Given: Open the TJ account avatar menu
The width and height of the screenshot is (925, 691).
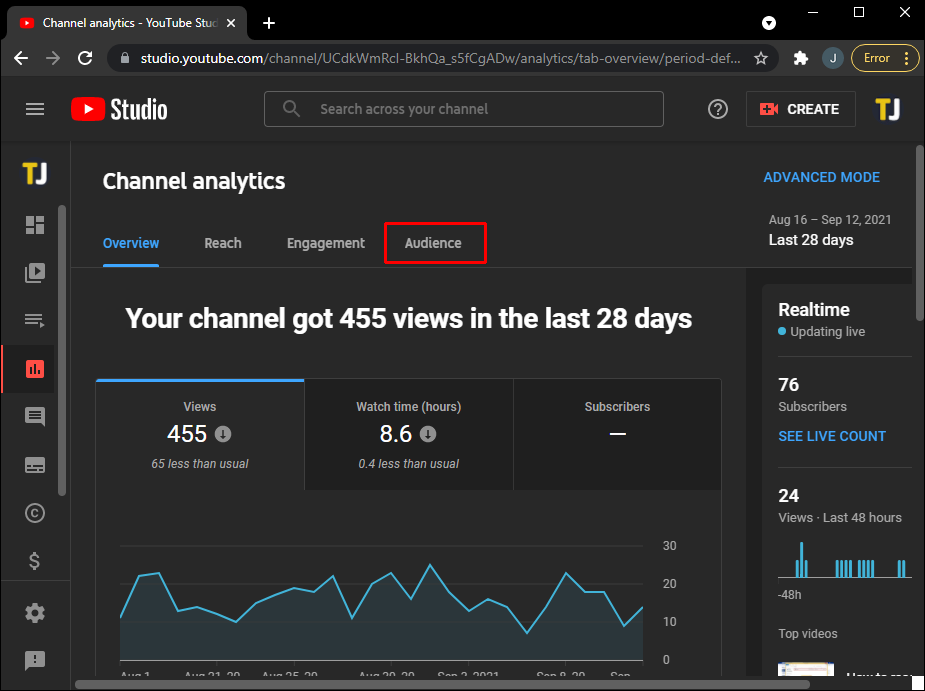Looking at the screenshot, I should [x=887, y=109].
